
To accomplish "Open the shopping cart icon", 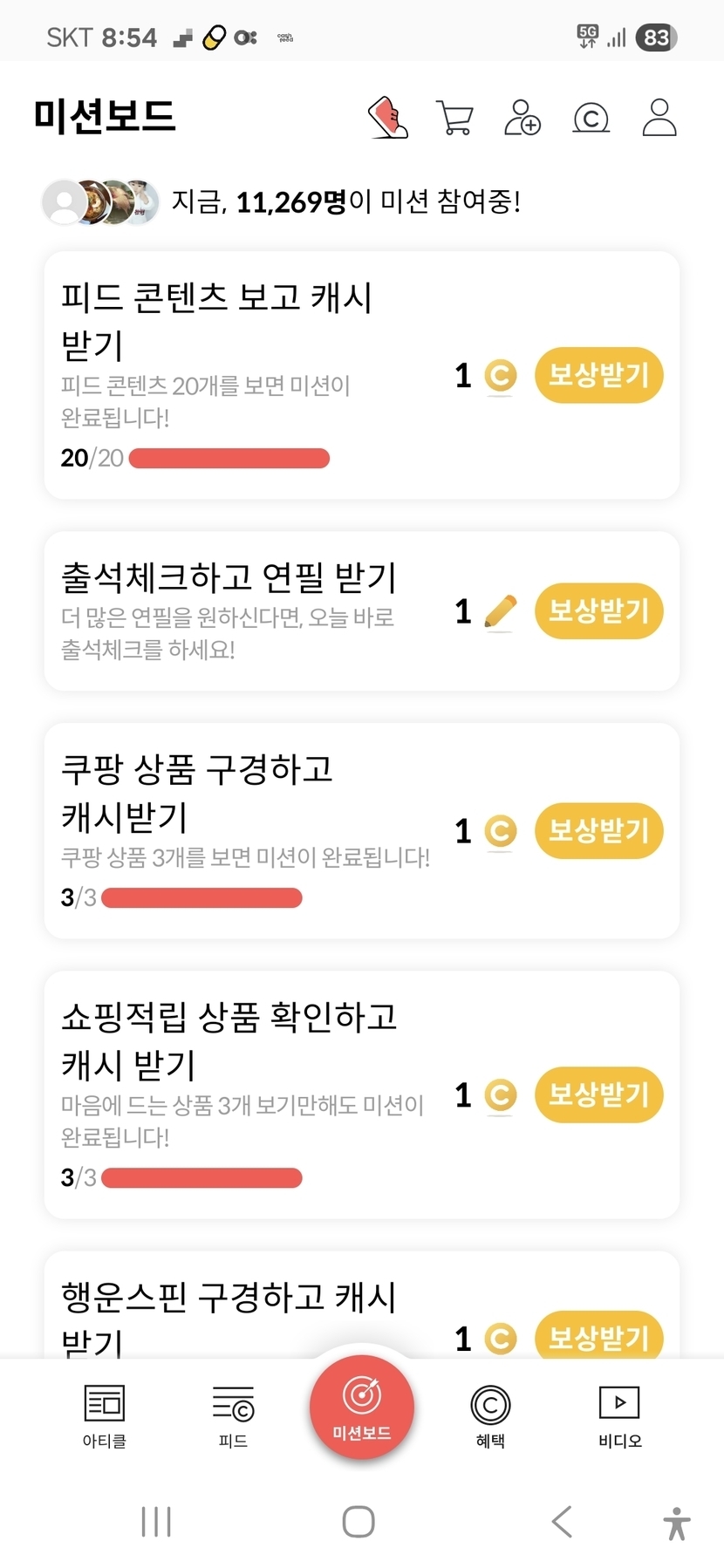I will [454, 118].
